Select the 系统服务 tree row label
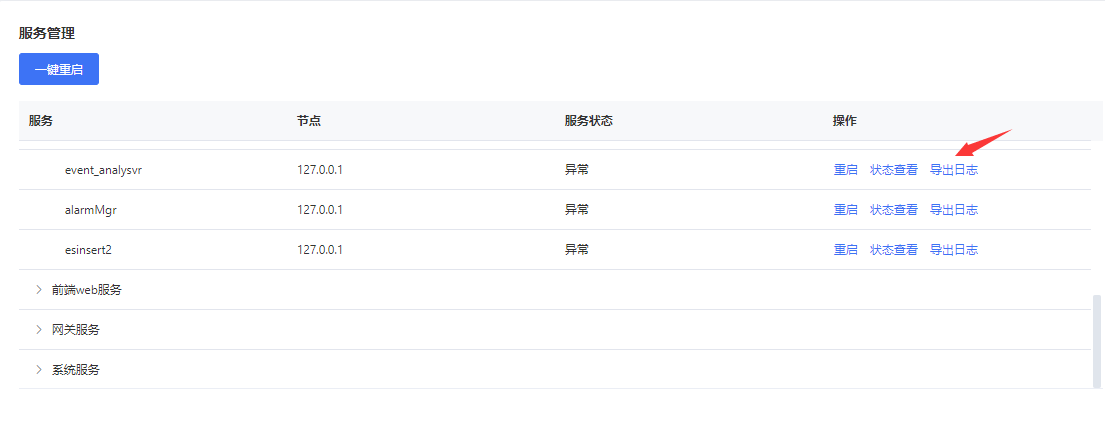Viewport: 1105px width, 438px height. [76, 369]
